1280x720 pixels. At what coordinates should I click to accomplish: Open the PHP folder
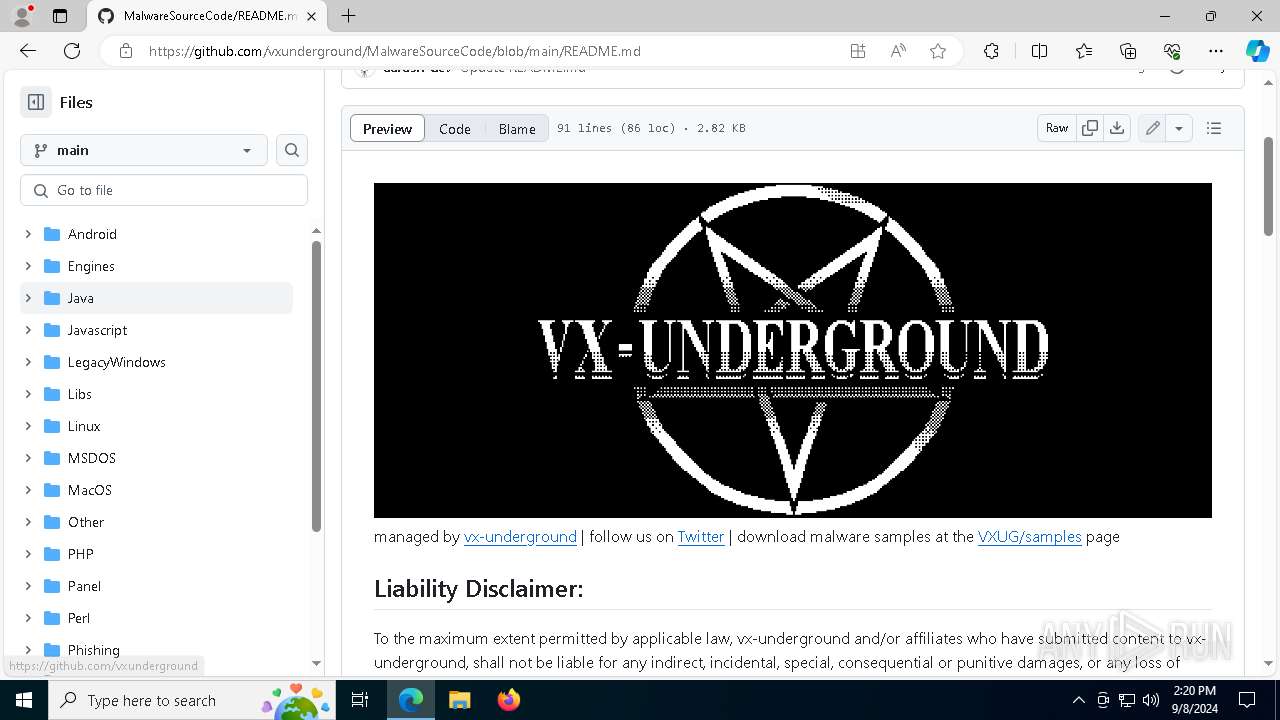(81, 554)
